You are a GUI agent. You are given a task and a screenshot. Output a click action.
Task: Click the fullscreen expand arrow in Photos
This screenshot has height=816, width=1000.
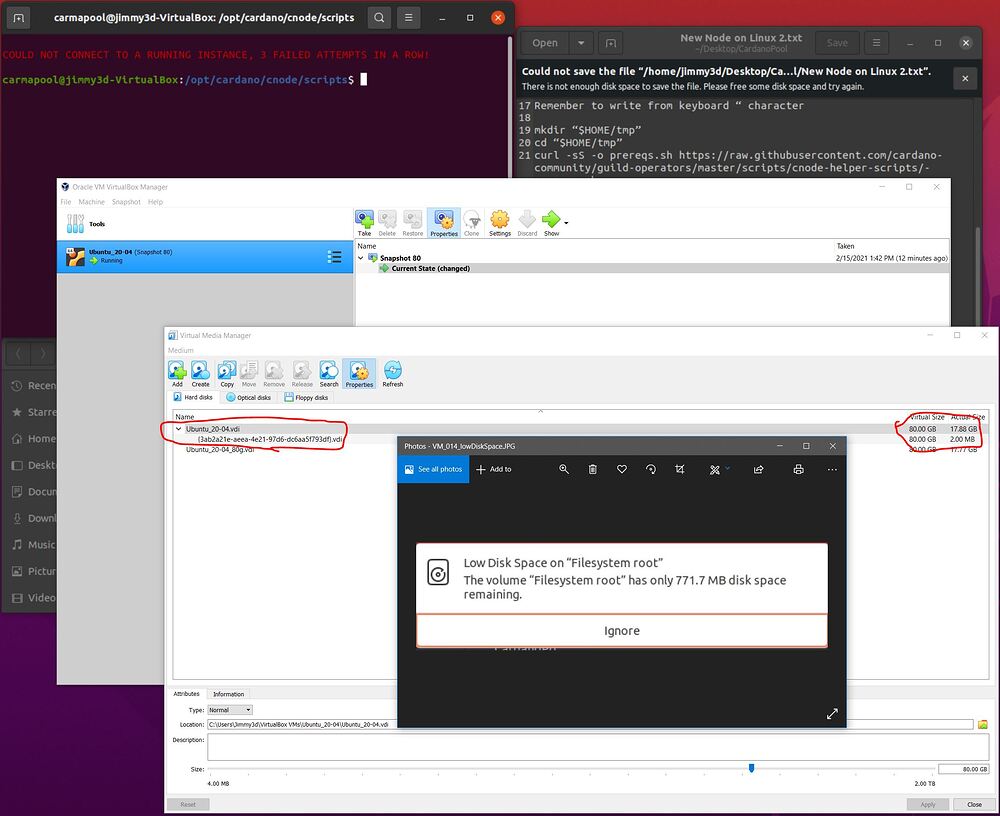(832, 713)
